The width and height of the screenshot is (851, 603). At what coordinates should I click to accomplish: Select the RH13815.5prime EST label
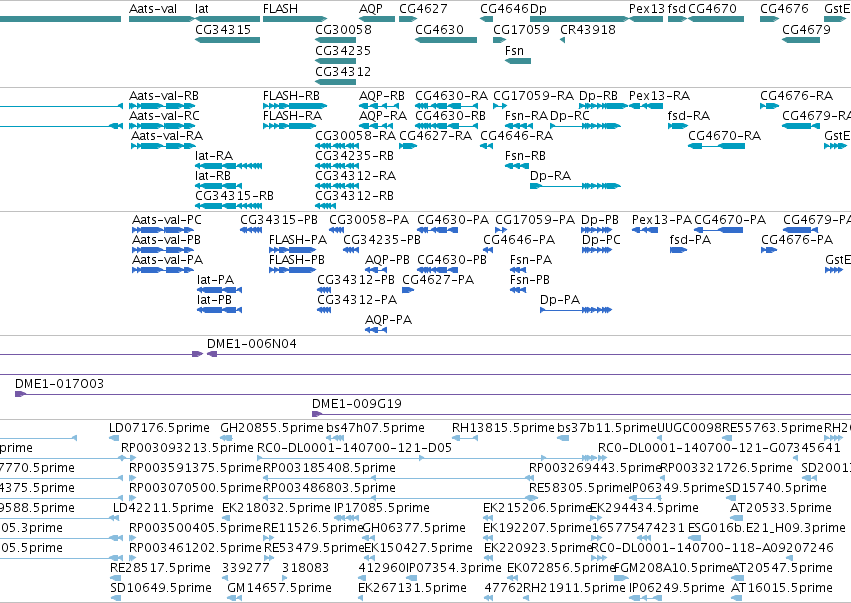coord(503,428)
